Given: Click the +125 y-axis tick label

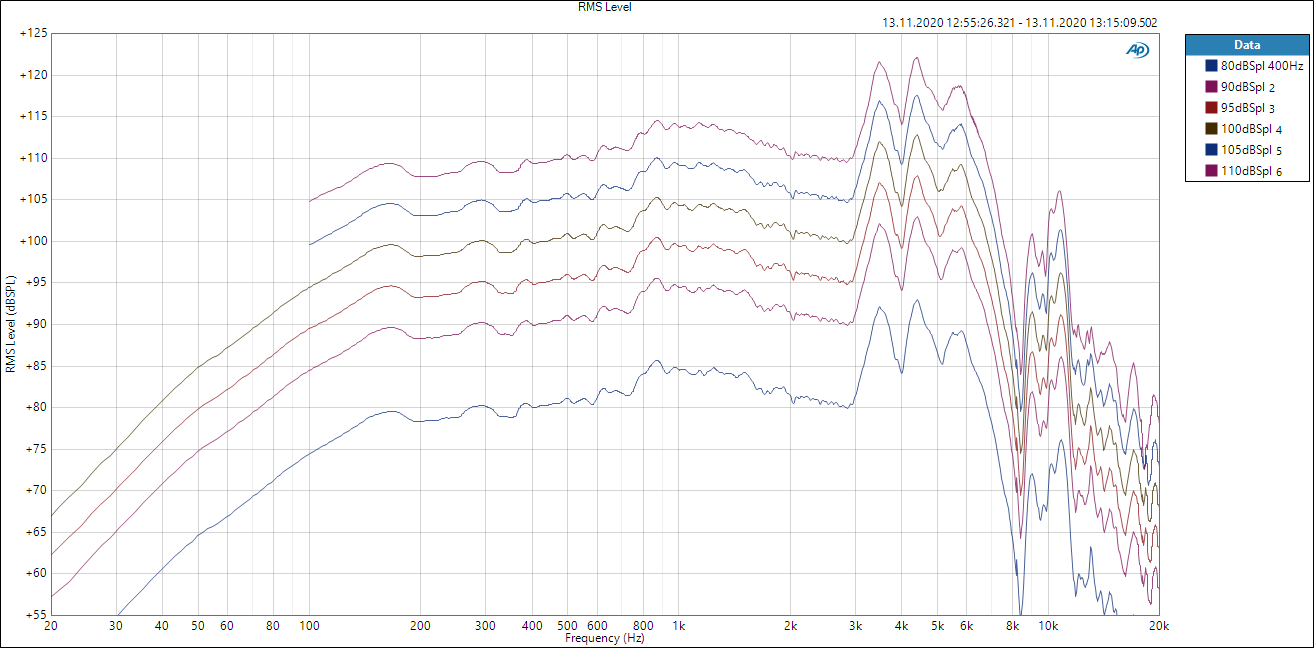Looking at the screenshot, I should click(x=34, y=33).
